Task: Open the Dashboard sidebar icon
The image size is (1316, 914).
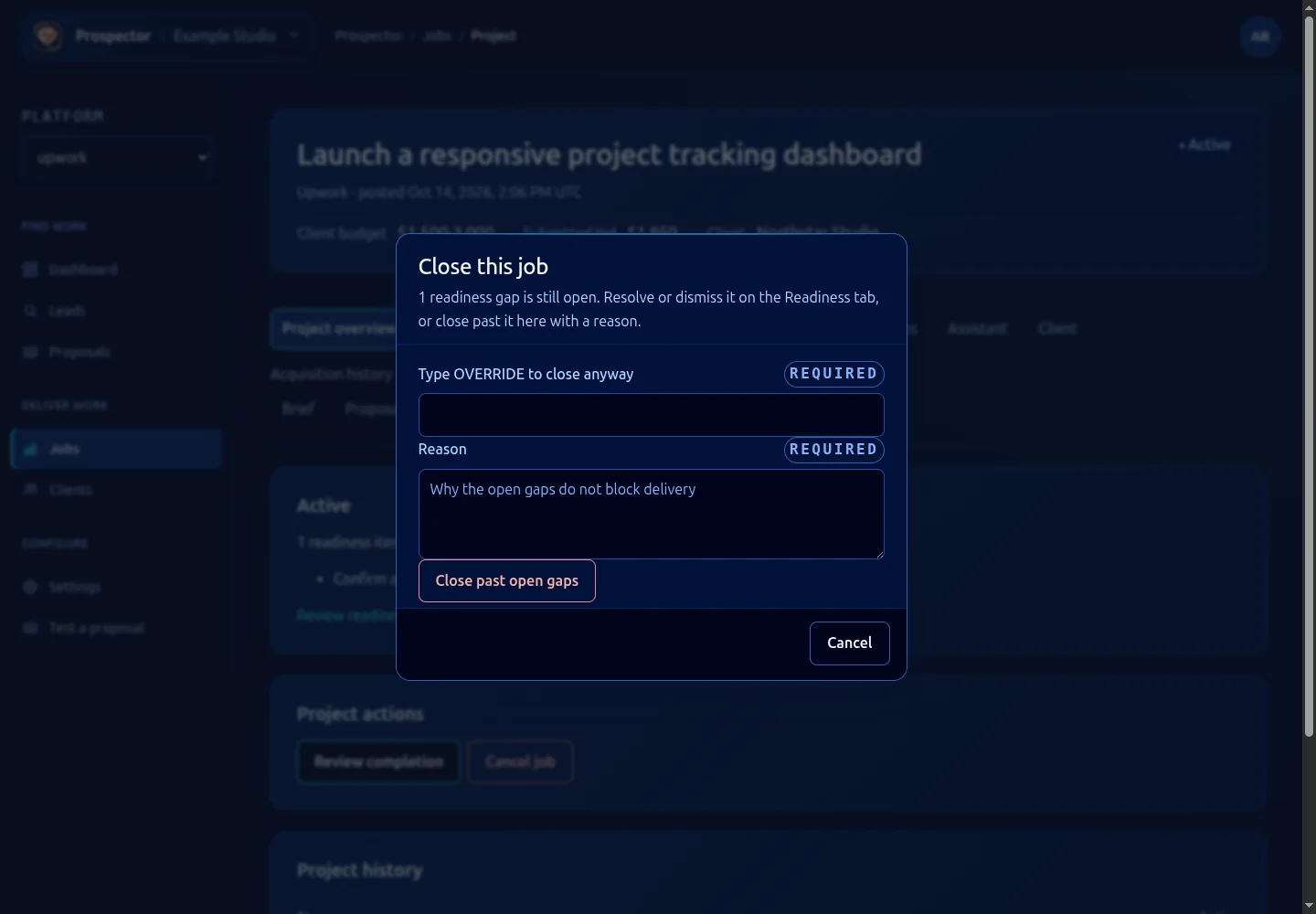Action: click(30, 270)
